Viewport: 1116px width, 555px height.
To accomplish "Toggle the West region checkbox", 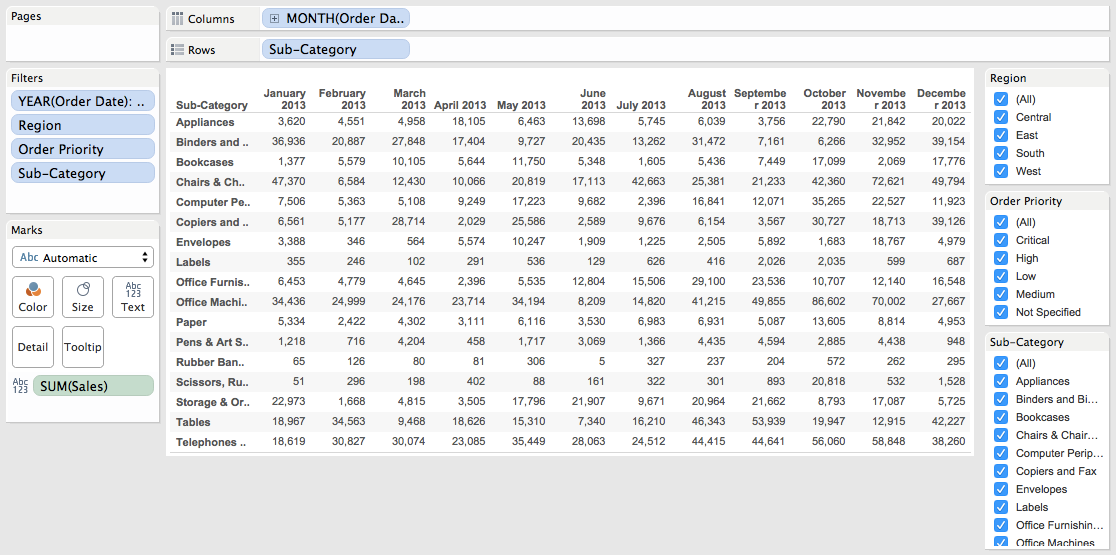I will point(1001,171).
